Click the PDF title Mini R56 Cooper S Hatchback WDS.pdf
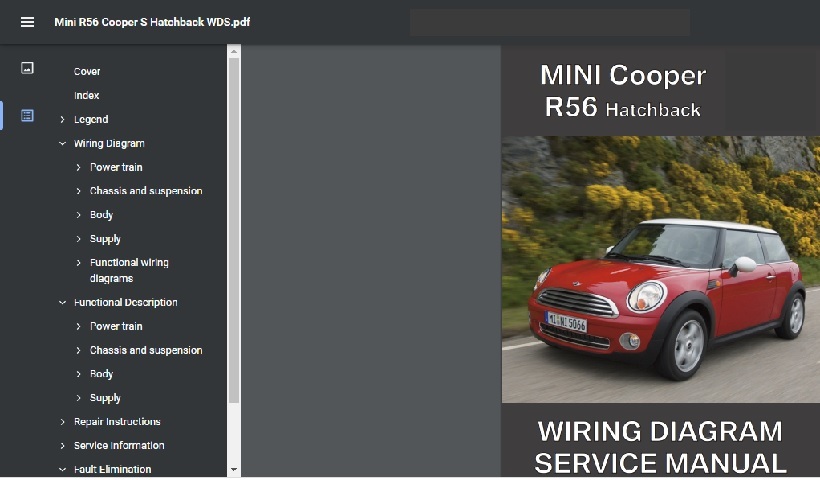Viewport: 820px width, 480px height. coord(152,22)
